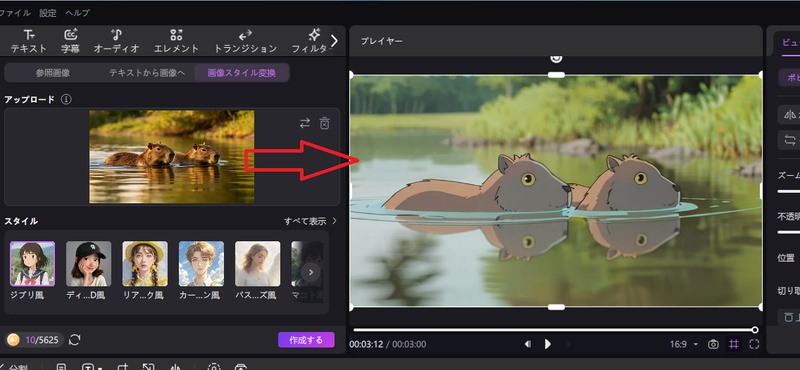Play the preview in the player
The image size is (800, 370).
(x=547, y=344)
